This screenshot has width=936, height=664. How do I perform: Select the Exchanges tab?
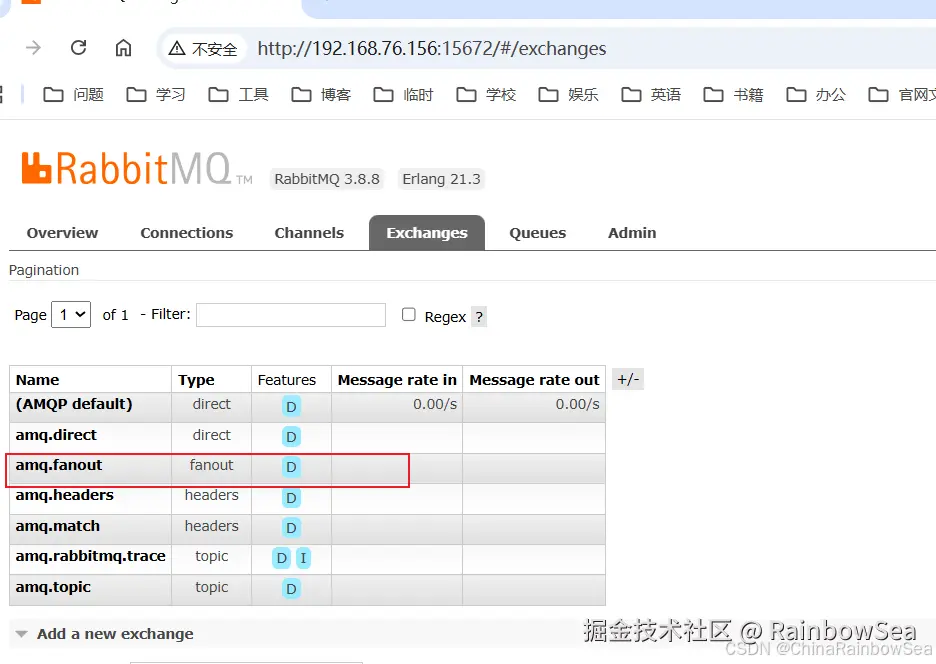click(x=427, y=233)
